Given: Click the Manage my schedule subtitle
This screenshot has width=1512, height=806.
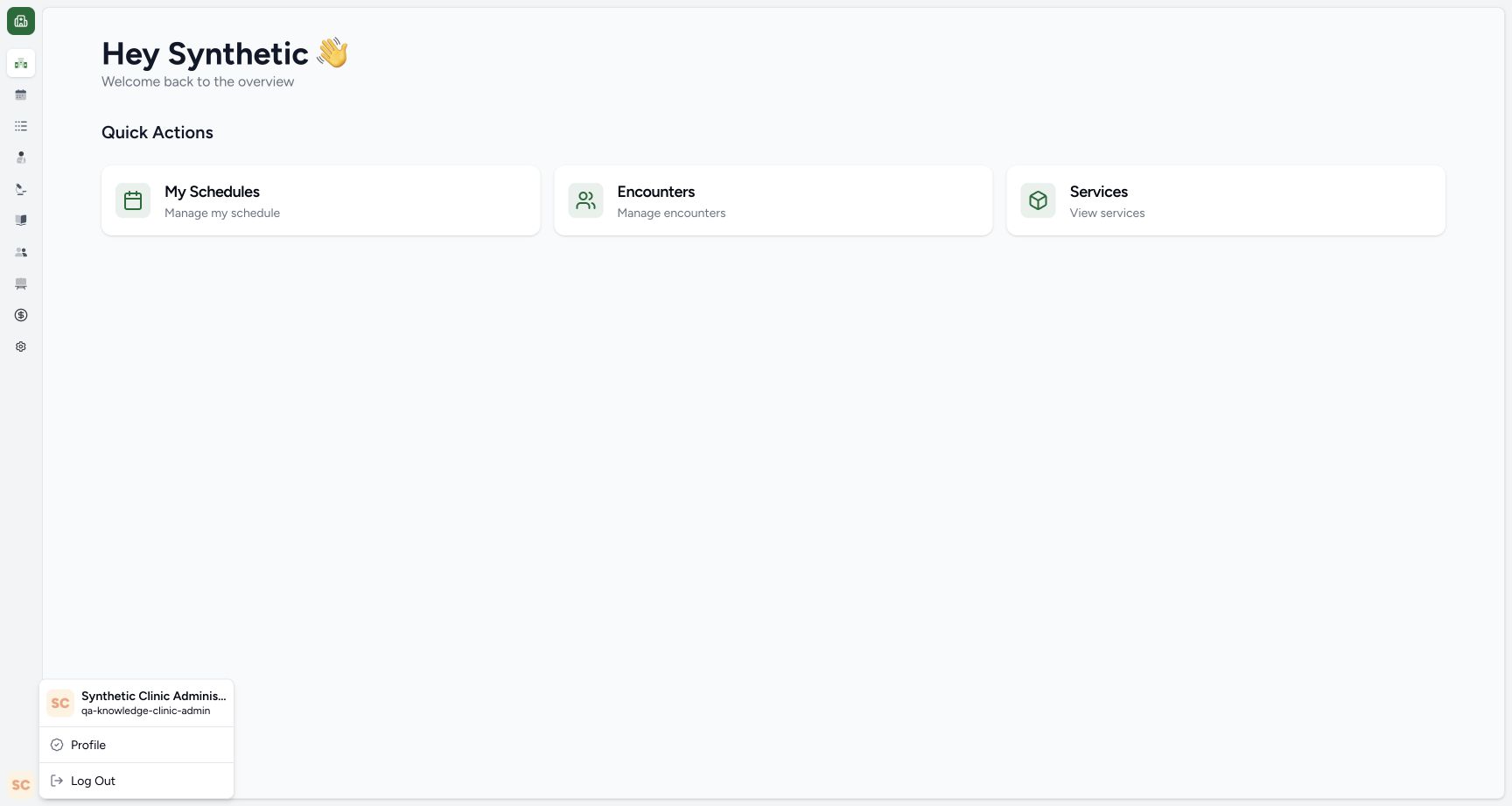Looking at the screenshot, I should tap(222, 213).
